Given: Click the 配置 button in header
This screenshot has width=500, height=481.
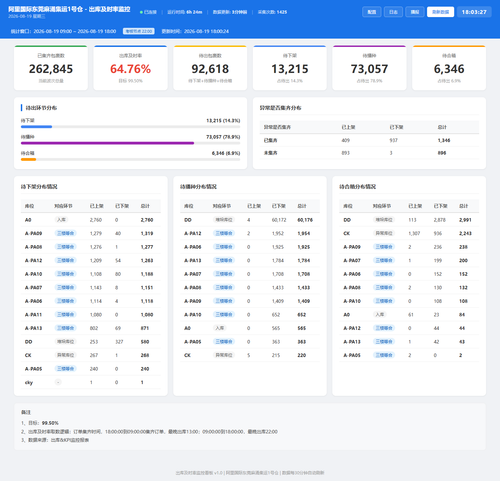Looking at the screenshot, I should (x=372, y=12).
